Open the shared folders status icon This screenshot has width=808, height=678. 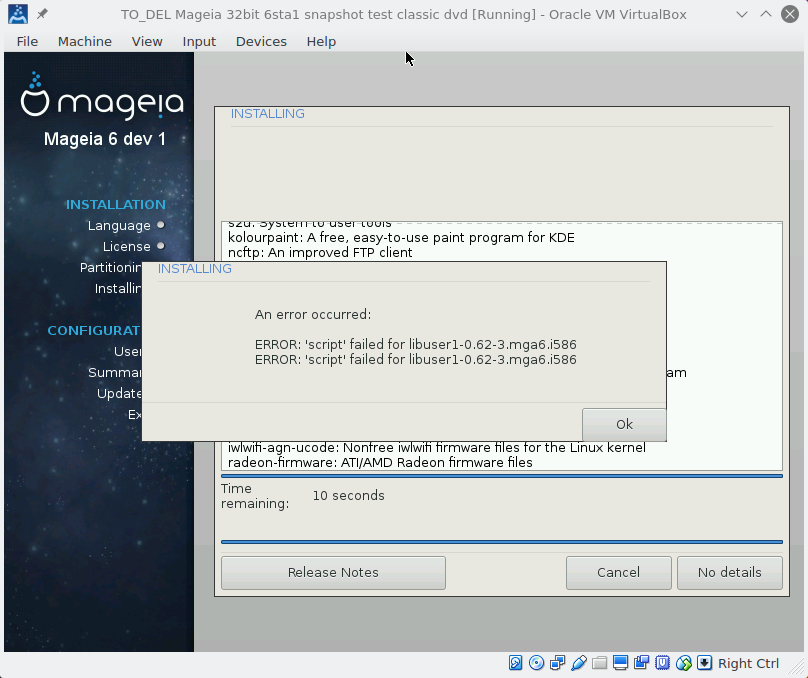pos(599,663)
